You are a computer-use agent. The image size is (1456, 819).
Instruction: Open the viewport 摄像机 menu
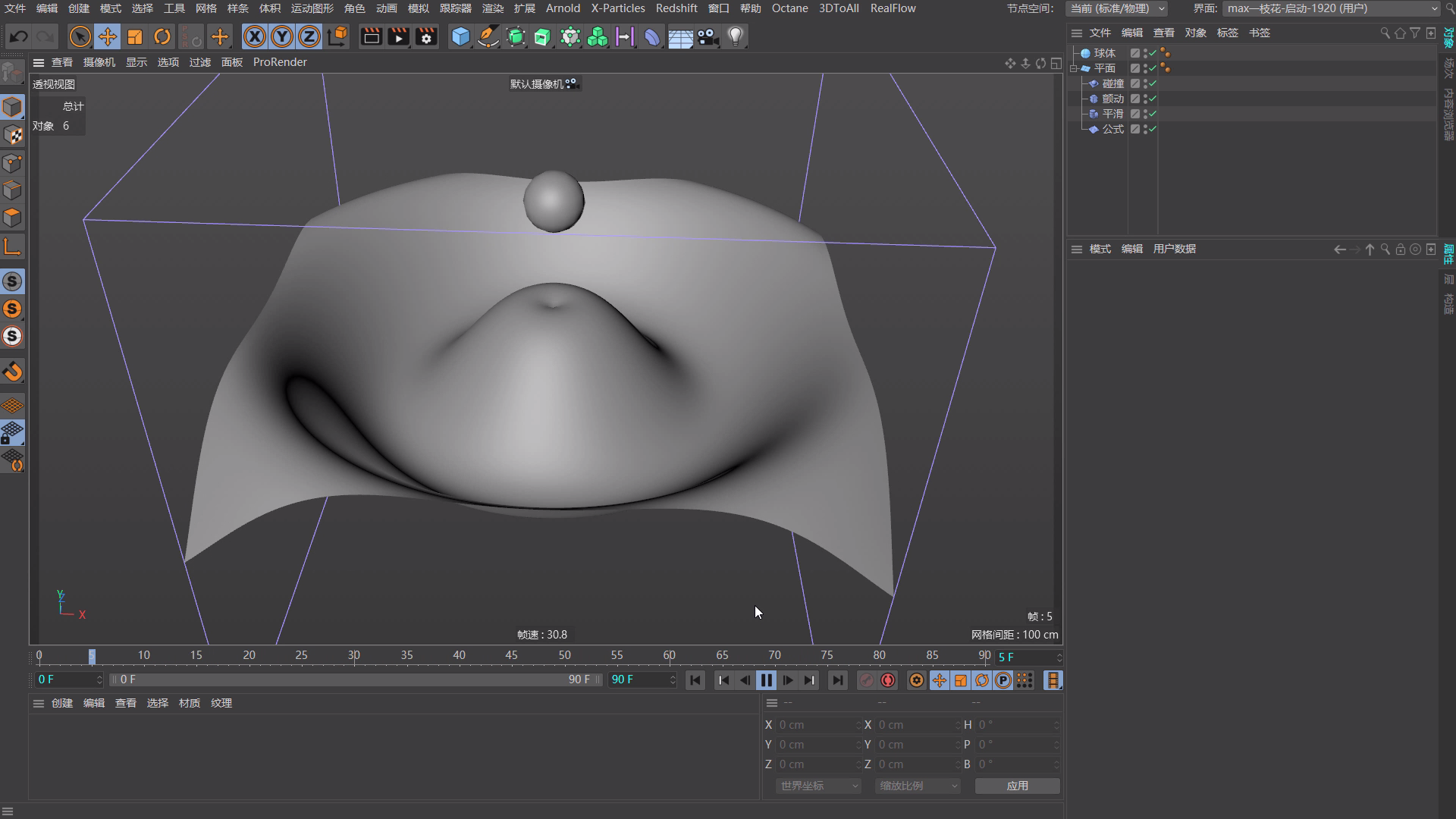pos(99,62)
